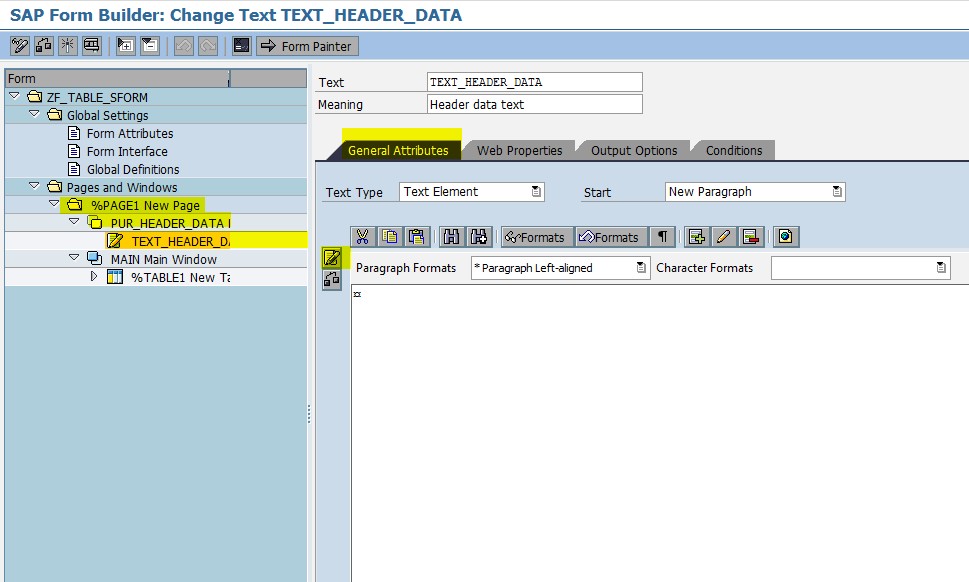Click the display Formats glasses button
The width and height of the screenshot is (969, 582).
click(x=536, y=237)
